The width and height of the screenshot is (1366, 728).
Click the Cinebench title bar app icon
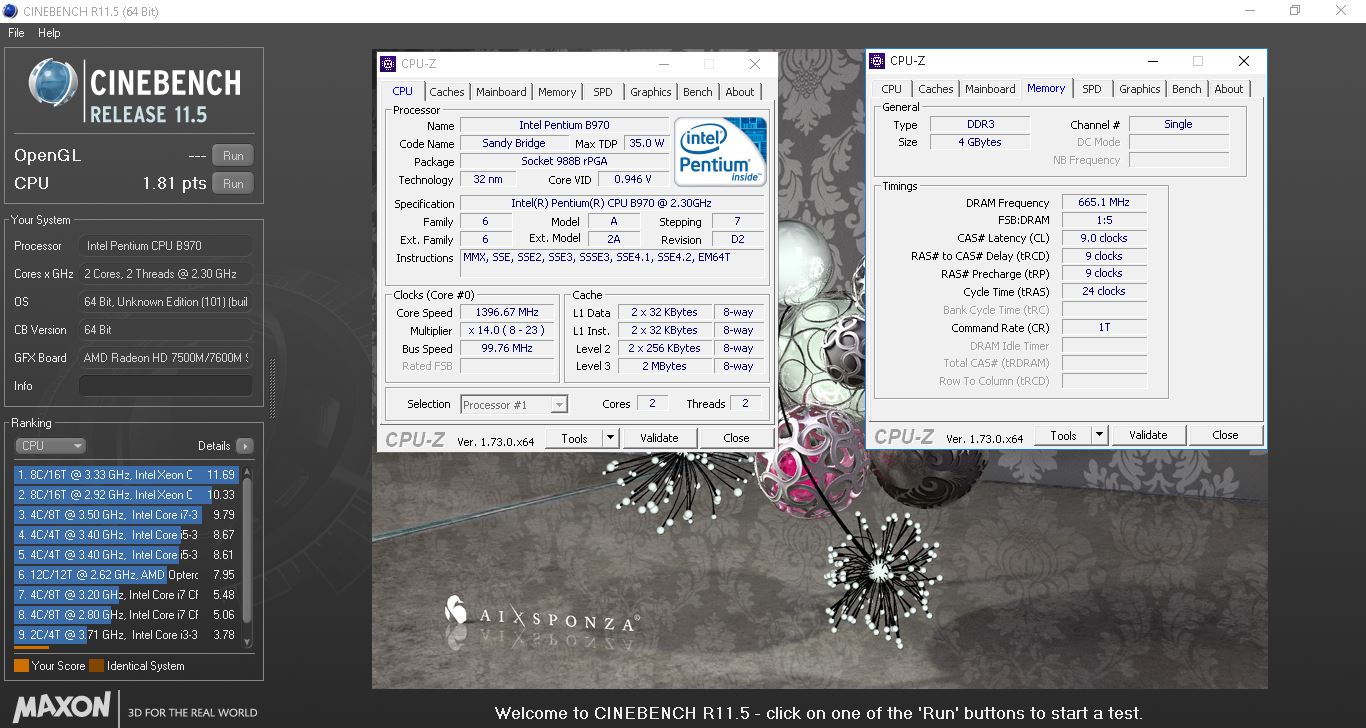click(x=11, y=11)
